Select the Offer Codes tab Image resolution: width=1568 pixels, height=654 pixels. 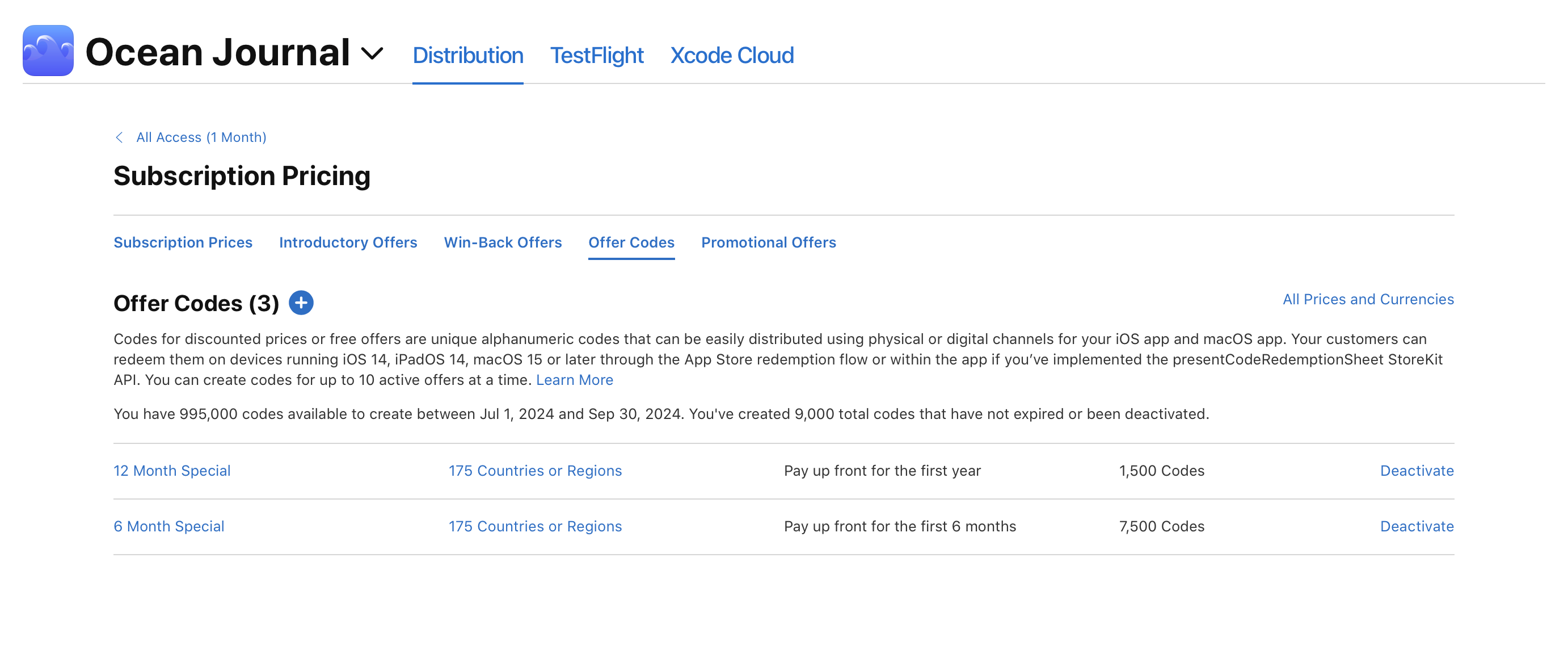tap(631, 241)
